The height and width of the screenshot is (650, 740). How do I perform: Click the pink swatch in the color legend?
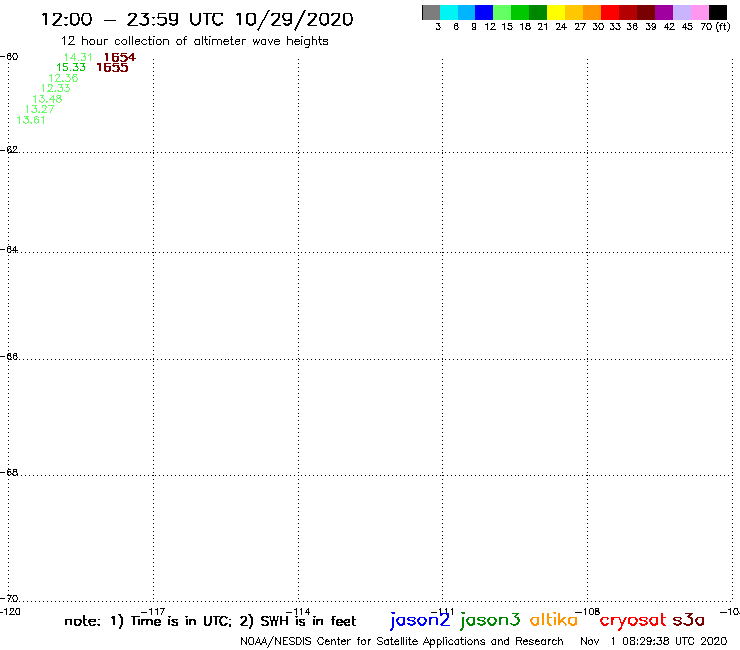700,12
